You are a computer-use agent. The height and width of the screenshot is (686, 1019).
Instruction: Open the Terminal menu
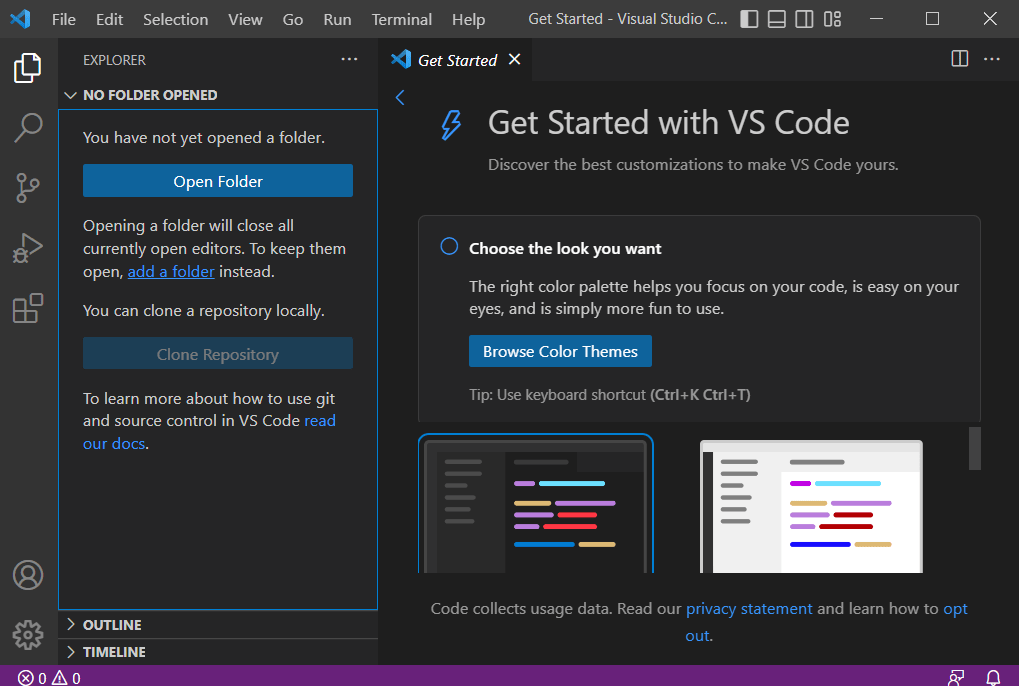tap(402, 19)
